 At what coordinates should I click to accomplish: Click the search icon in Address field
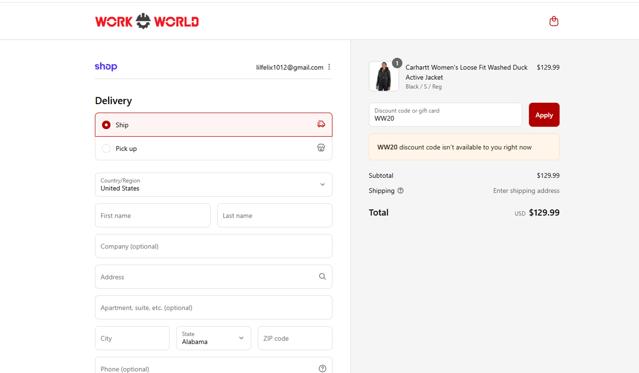[x=322, y=276]
